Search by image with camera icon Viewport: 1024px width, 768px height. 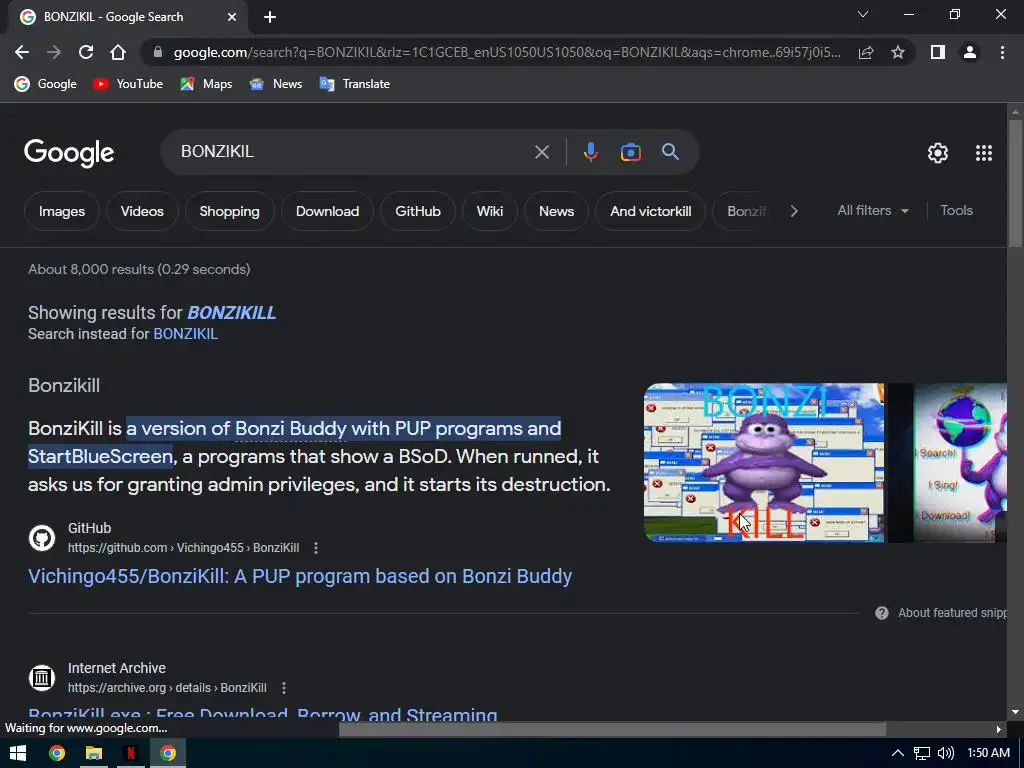point(630,152)
